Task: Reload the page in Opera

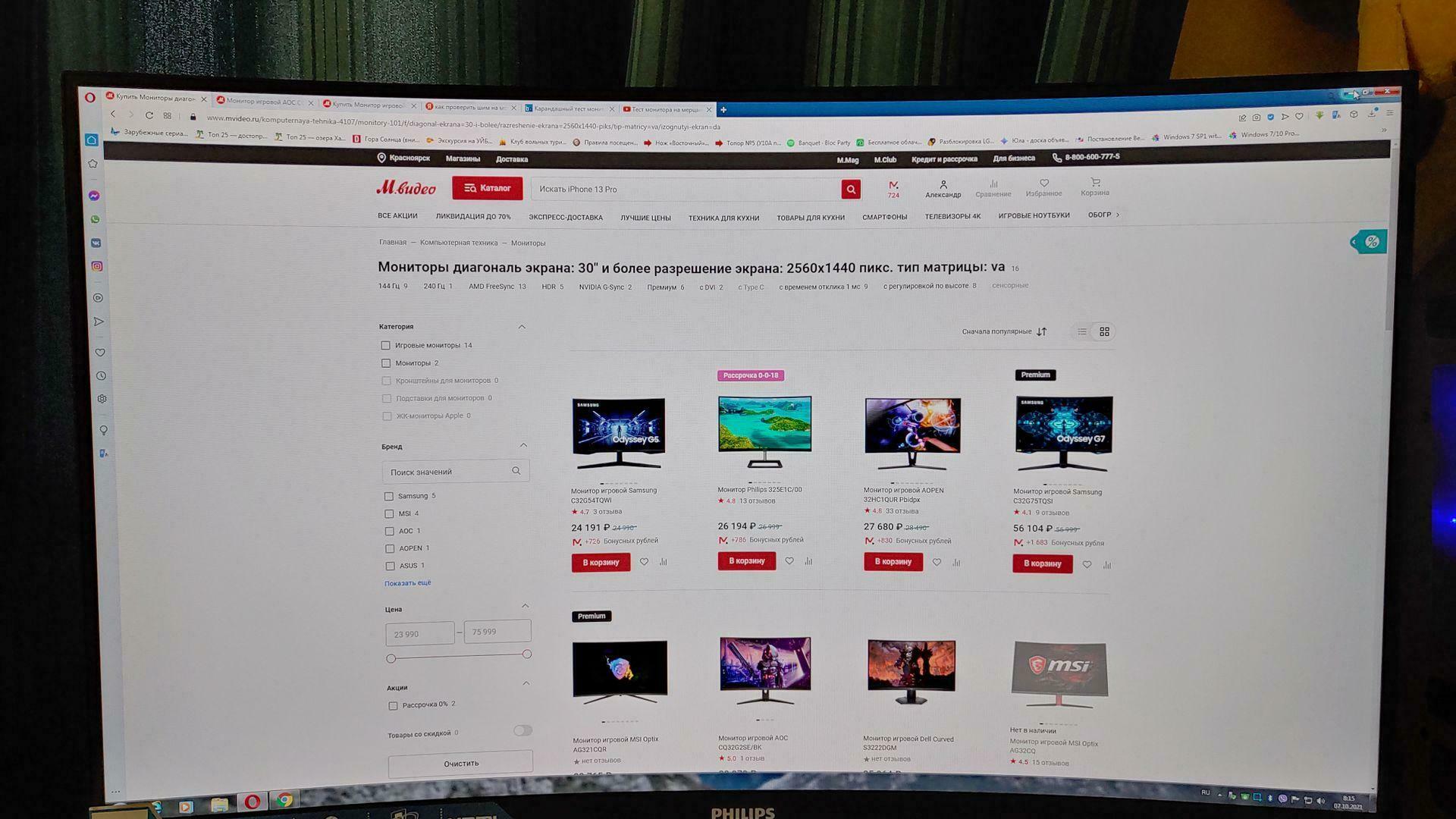Action: (149, 115)
